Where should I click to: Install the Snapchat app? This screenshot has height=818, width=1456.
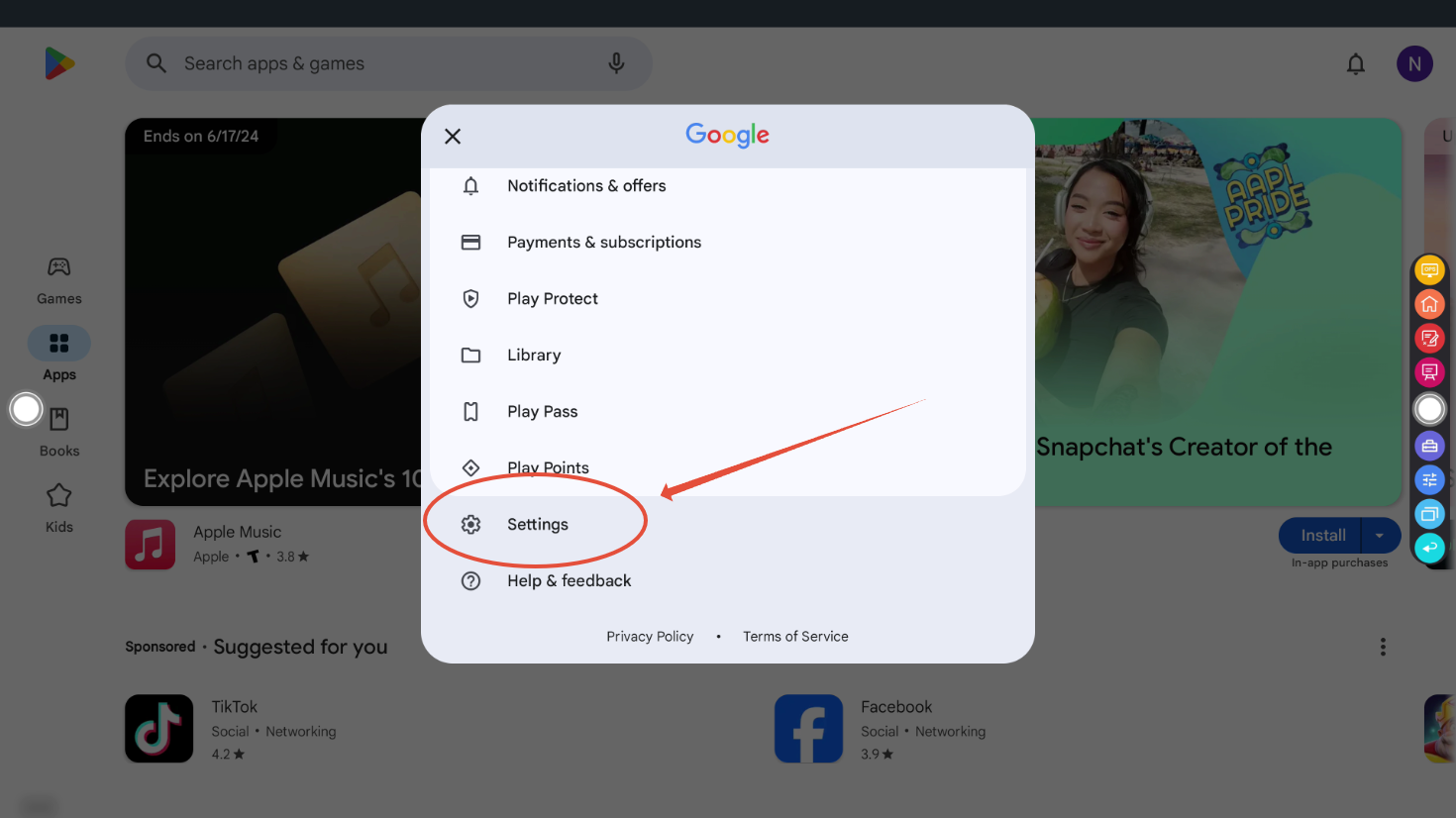click(1321, 536)
